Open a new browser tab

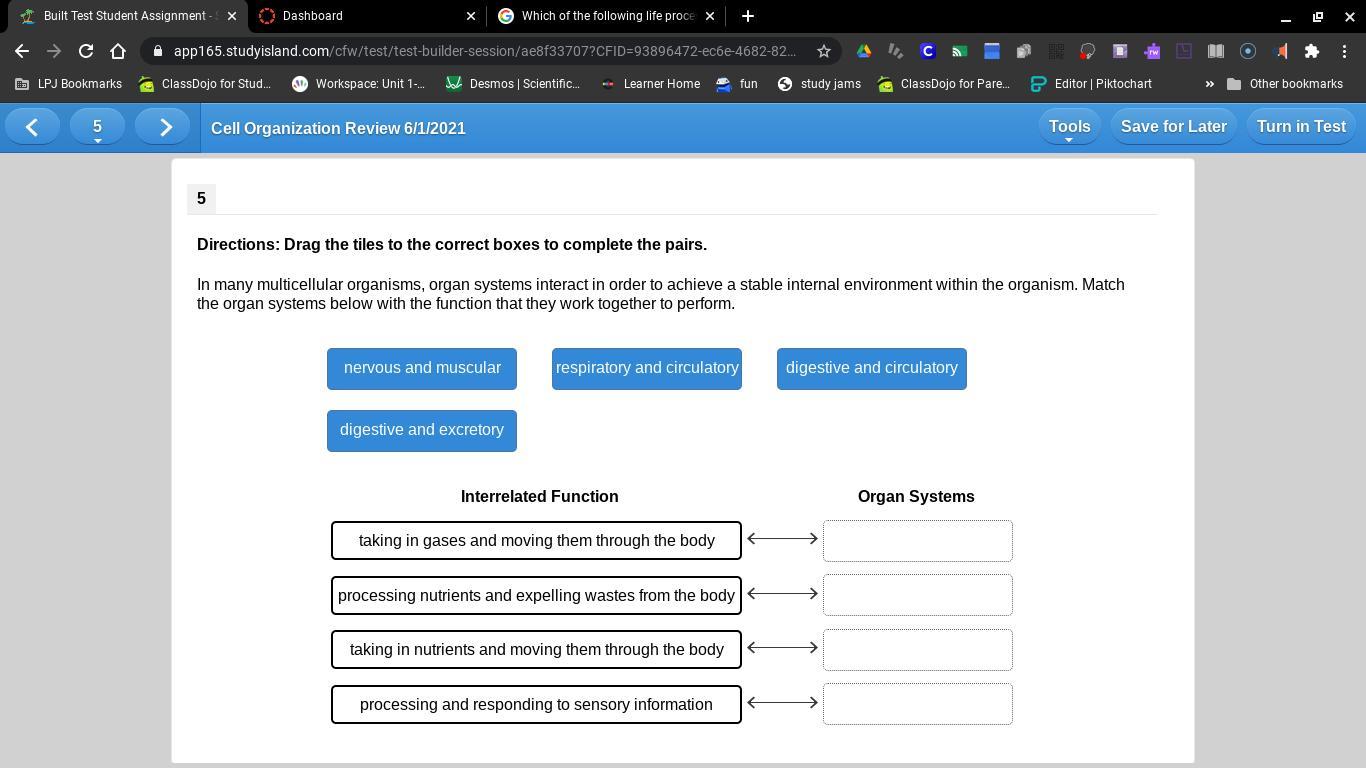(748, 16)
